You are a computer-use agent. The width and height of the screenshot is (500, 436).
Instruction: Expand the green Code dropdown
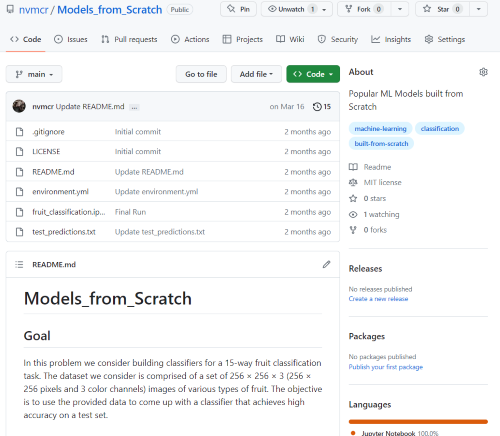313,74
